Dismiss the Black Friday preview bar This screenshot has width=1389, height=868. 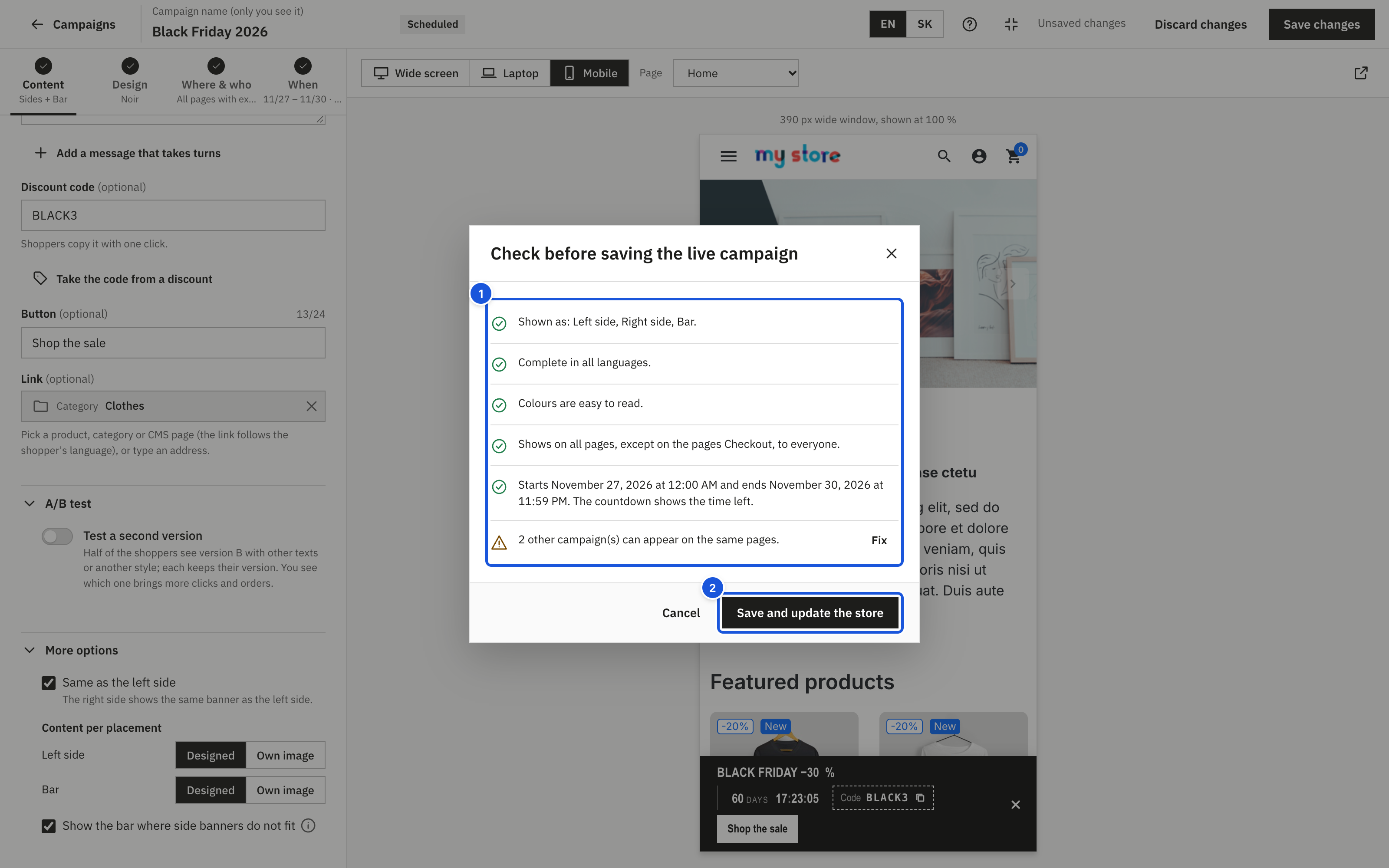(x=1015, y=804)
